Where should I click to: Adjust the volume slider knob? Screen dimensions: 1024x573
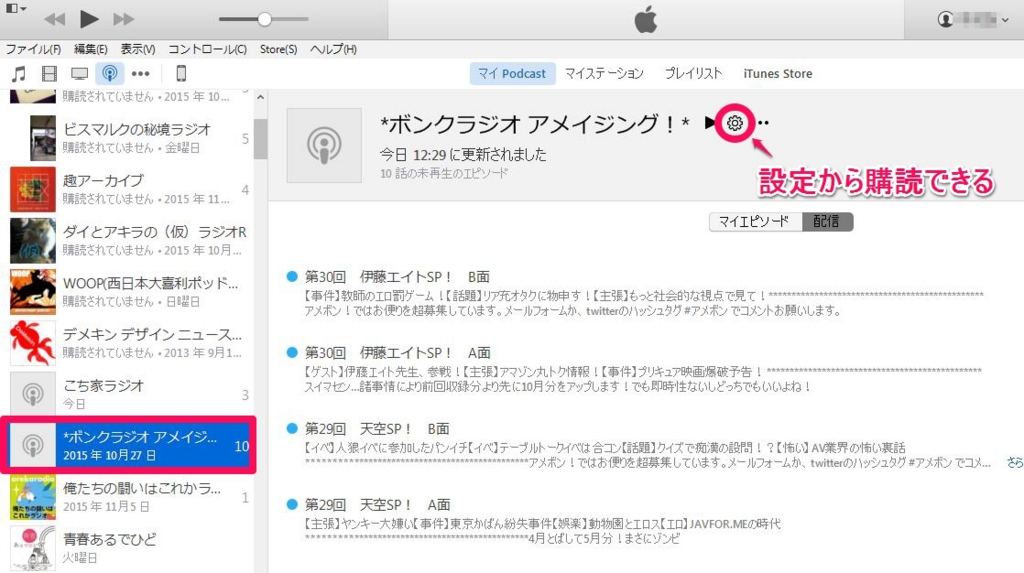[x=264, y=19]
